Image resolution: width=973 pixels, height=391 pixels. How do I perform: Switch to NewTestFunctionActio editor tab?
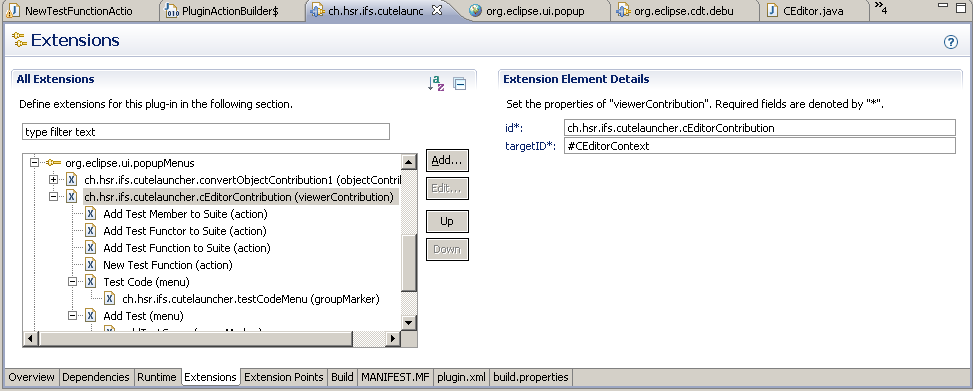(x=79, y=11)
